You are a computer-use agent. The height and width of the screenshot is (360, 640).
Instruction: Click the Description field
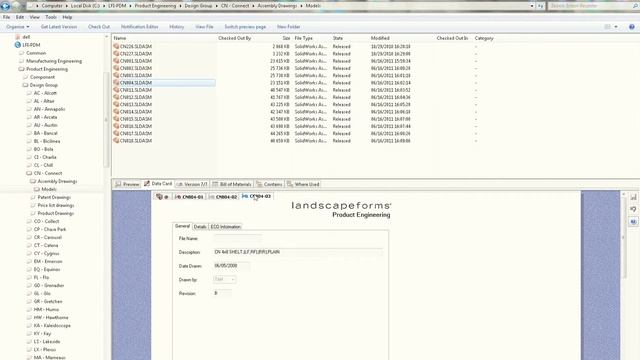298,252
